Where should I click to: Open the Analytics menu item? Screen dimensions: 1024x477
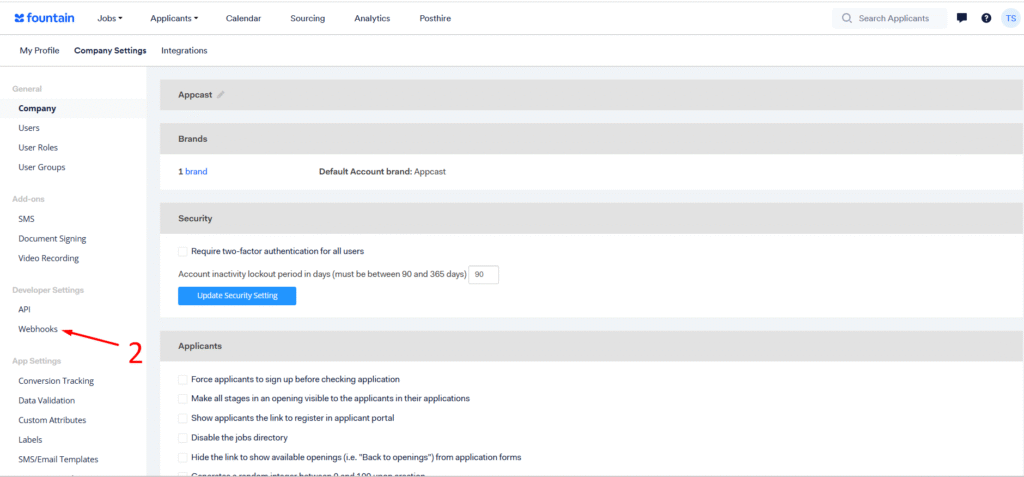point(372,18)
